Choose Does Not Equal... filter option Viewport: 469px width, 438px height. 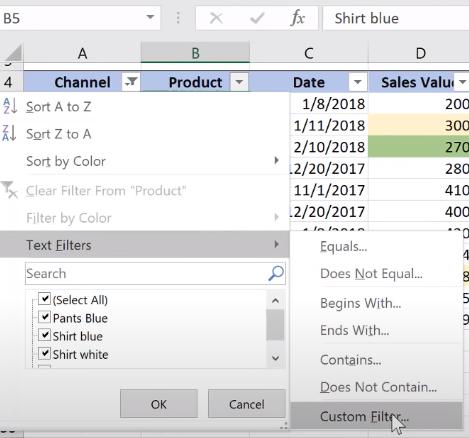coord(377,274)
